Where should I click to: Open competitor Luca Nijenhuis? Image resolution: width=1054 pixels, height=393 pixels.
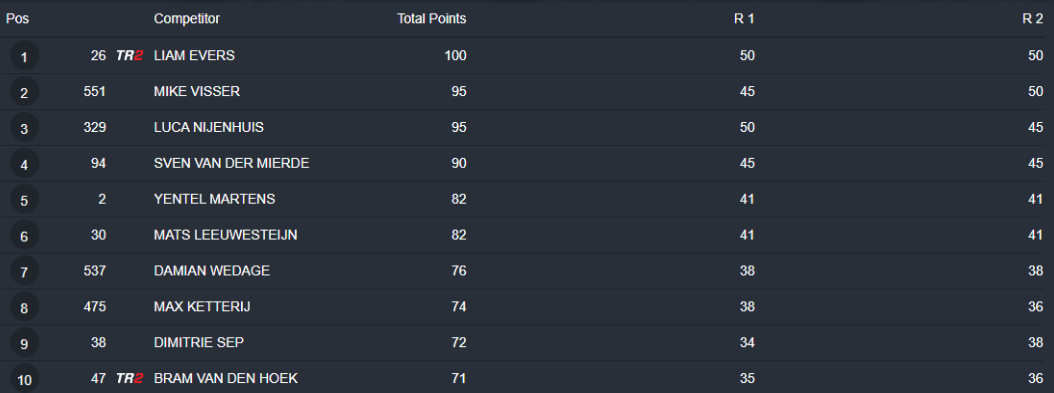pos(207,128)
